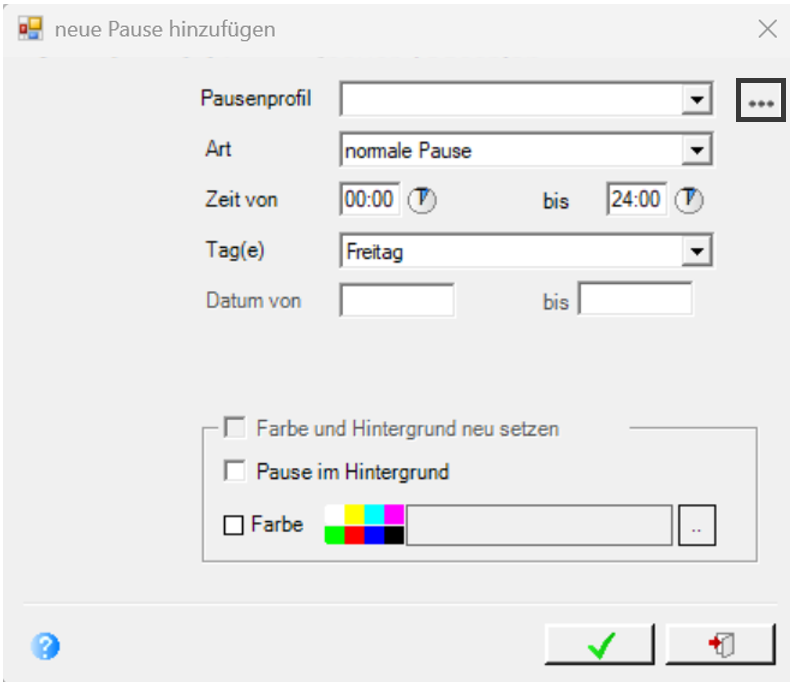Check Farbe und Hintergrund neu setzen
The width and height of the screenshot is (793, 685).
click(x=235, y=427)
